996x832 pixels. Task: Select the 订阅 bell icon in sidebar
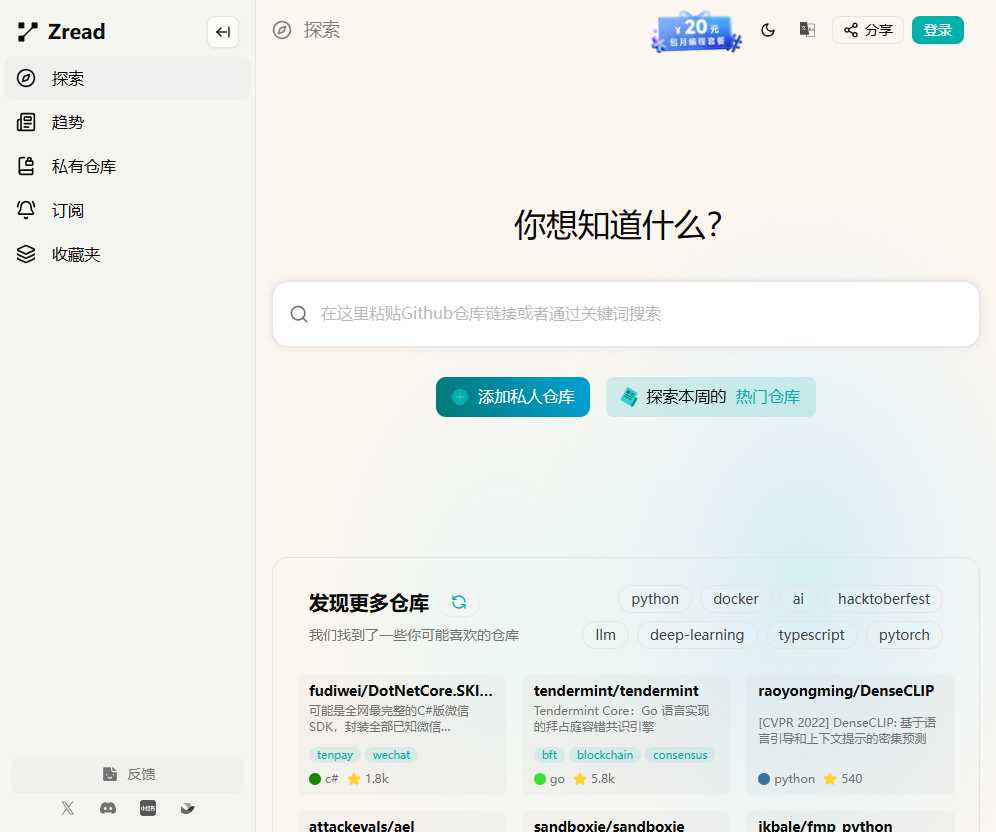[25, 210]
